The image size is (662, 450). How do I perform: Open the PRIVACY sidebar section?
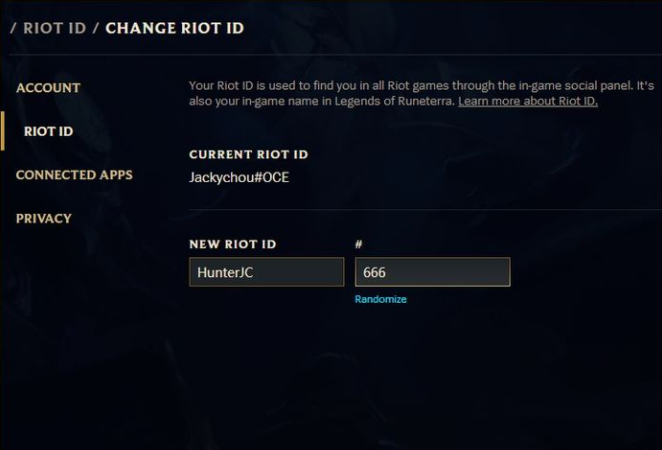(44, 218)
